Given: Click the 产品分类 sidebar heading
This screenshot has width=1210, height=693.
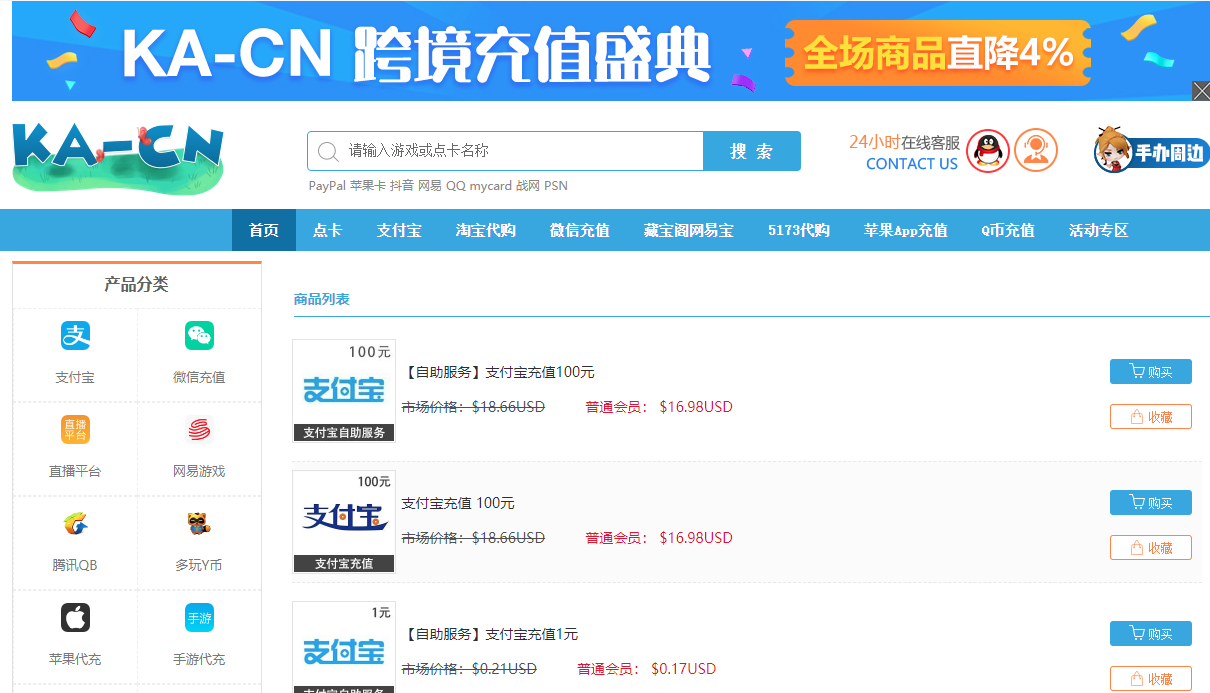Looking at the screenshot, I should click(x=136, y=285).
